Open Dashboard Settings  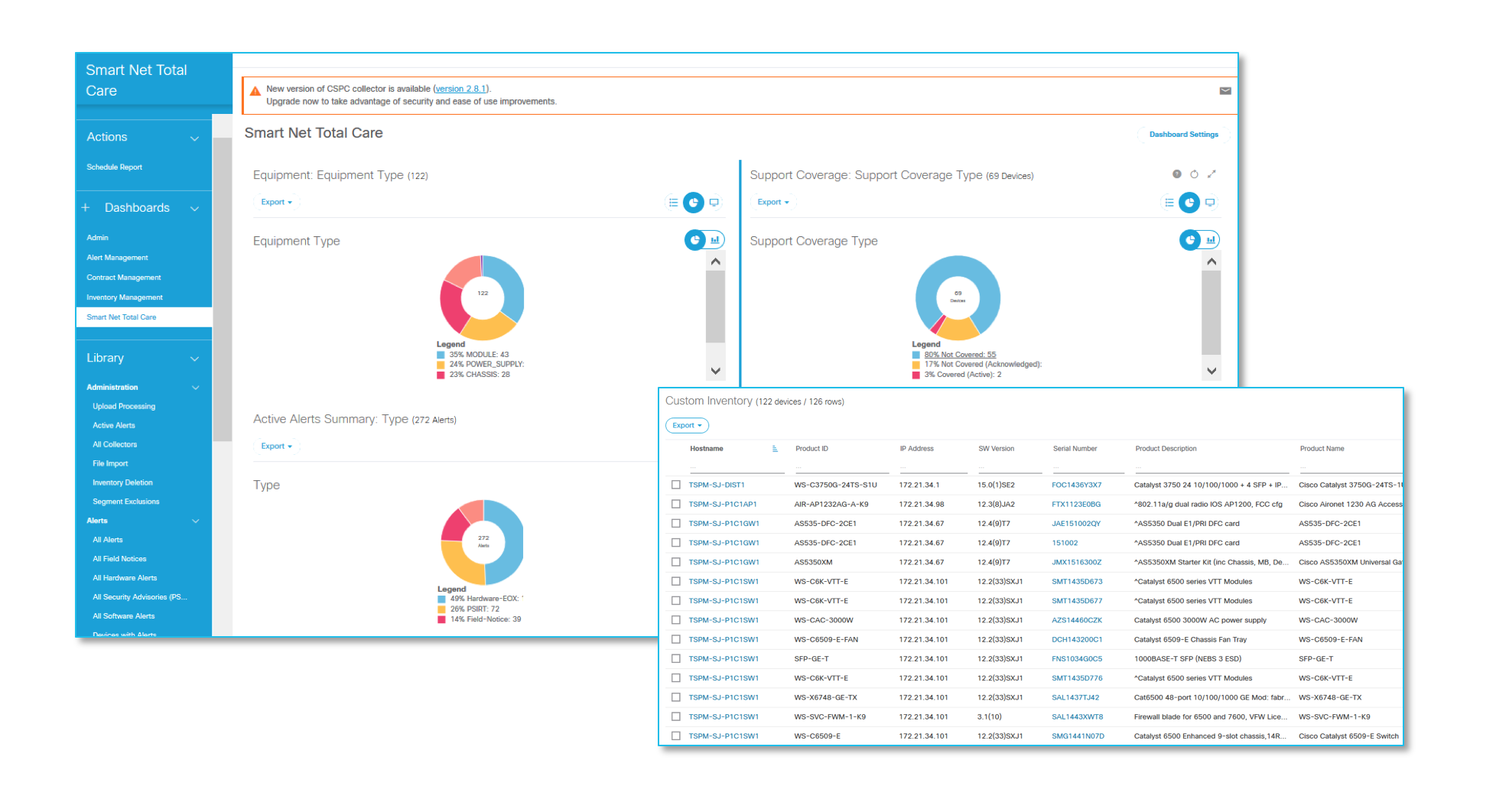(x=1183, y=135)
